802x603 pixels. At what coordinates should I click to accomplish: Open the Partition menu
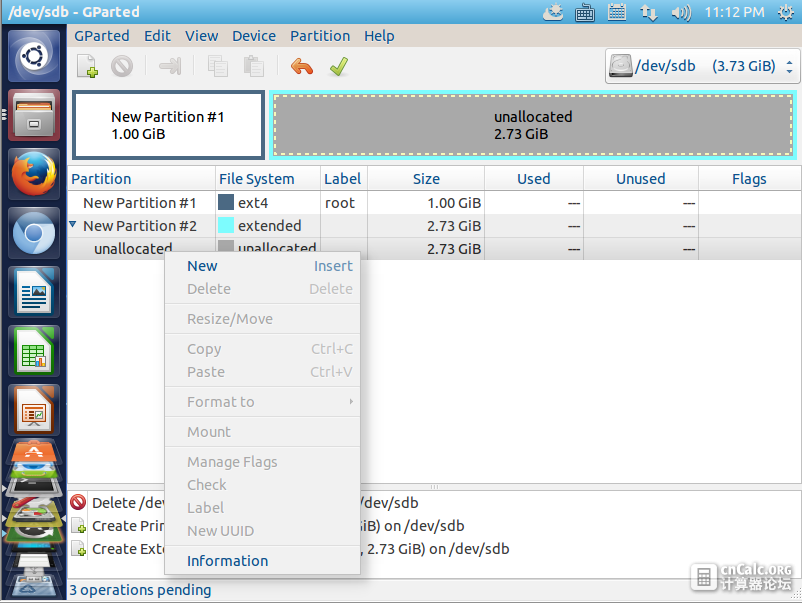(x=320, y=36)
